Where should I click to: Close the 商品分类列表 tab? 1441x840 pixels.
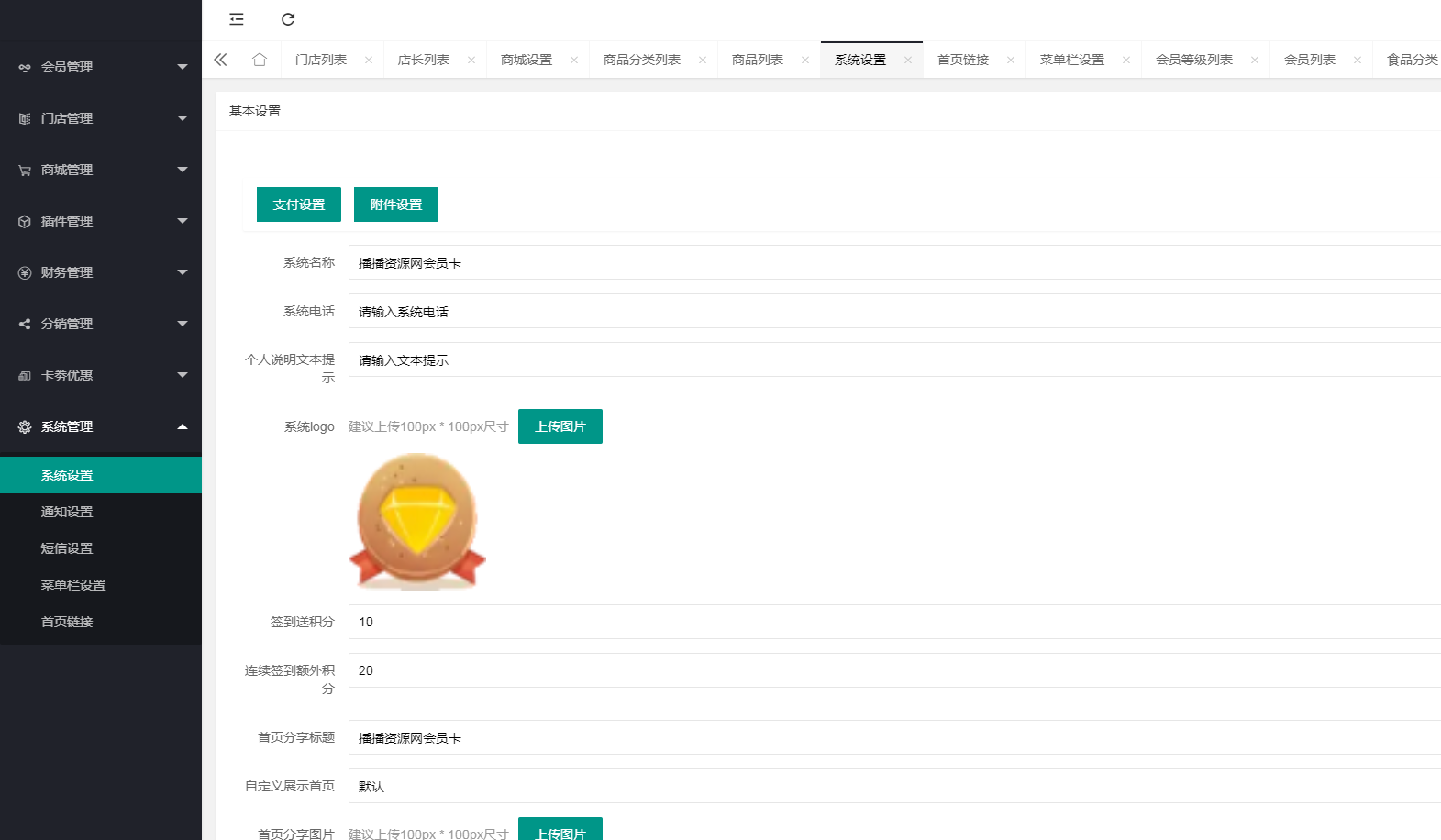[703, 60]
